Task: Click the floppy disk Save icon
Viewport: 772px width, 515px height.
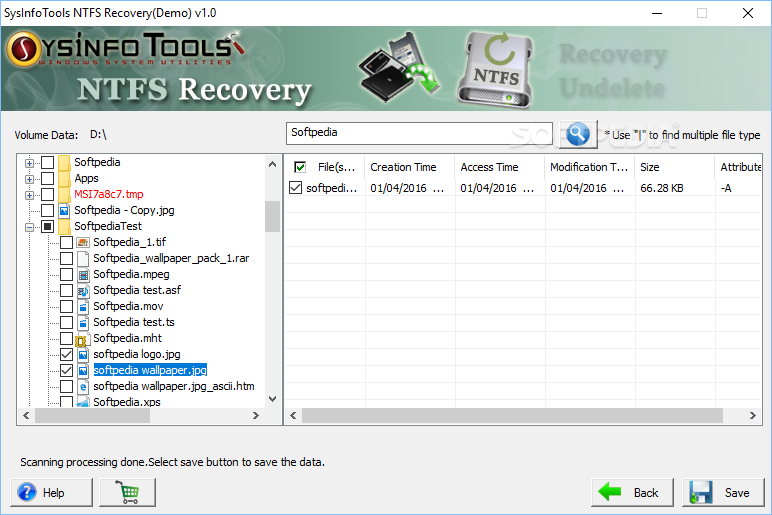Action: pyautogui.click(x=701, y=492)
